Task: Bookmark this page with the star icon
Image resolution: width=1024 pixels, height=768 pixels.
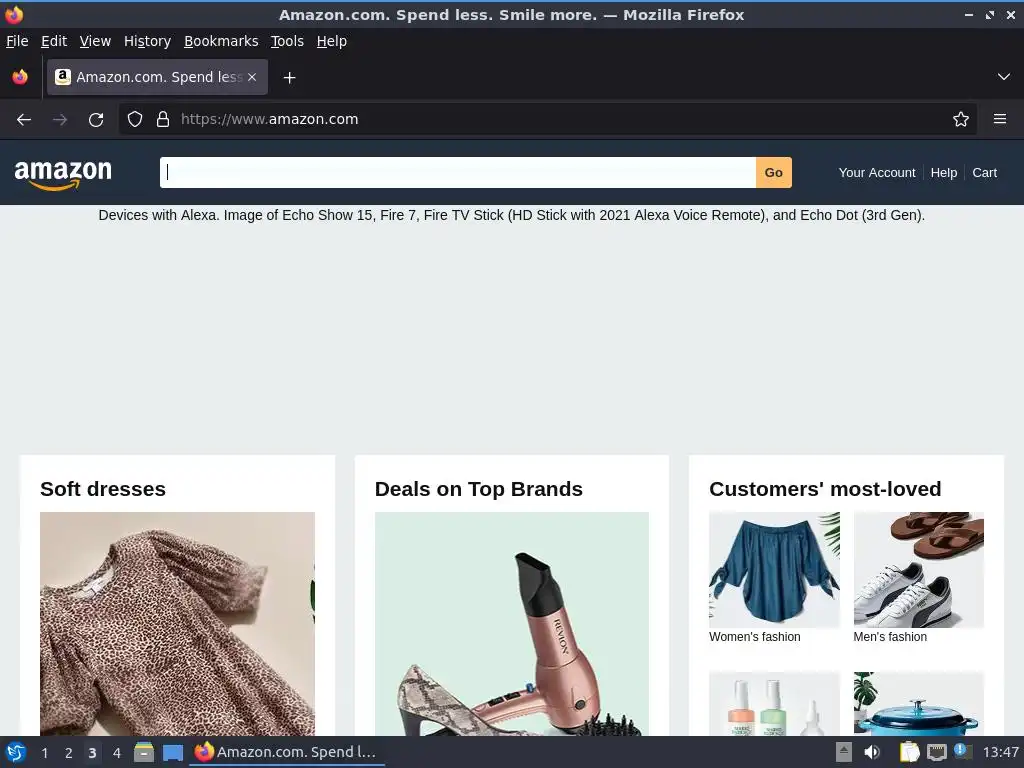Action: tap(961, 119)
